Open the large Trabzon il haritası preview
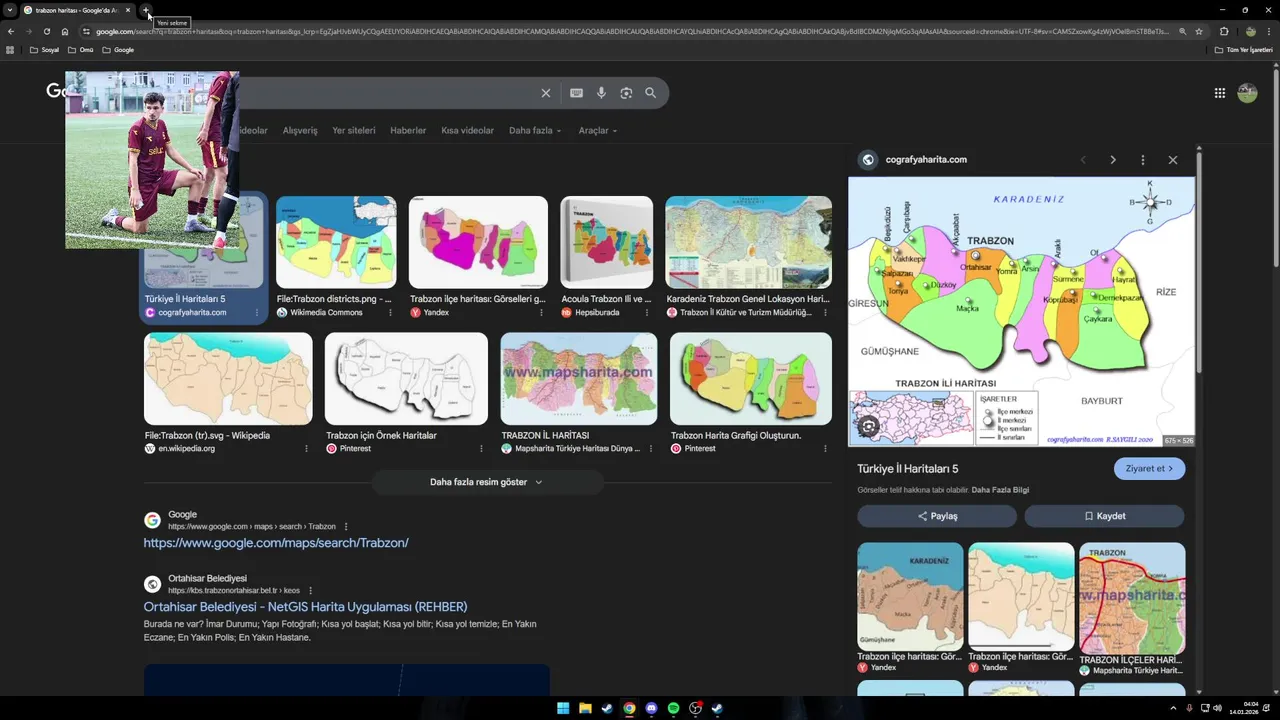The width and height of the screenshot is (1280, 720). coord(1021,311)
